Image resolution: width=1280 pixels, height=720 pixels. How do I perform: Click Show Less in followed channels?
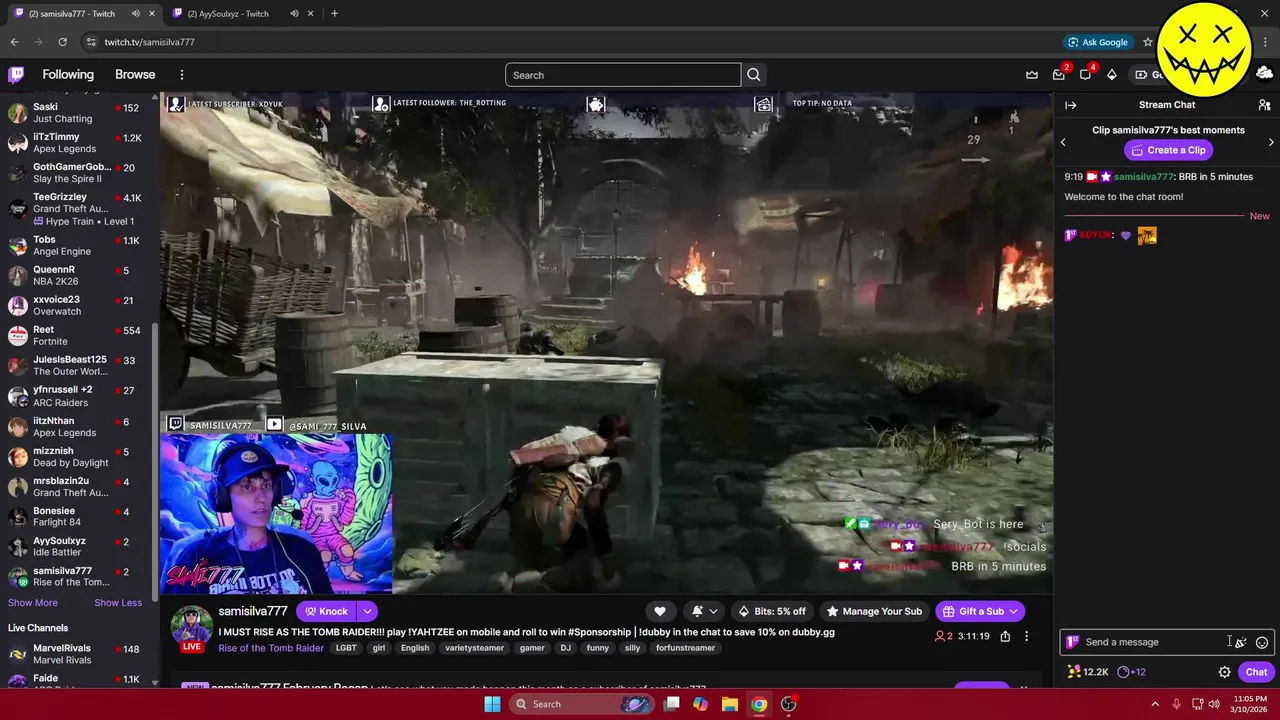pyautogui.click(x=118, y=603)
